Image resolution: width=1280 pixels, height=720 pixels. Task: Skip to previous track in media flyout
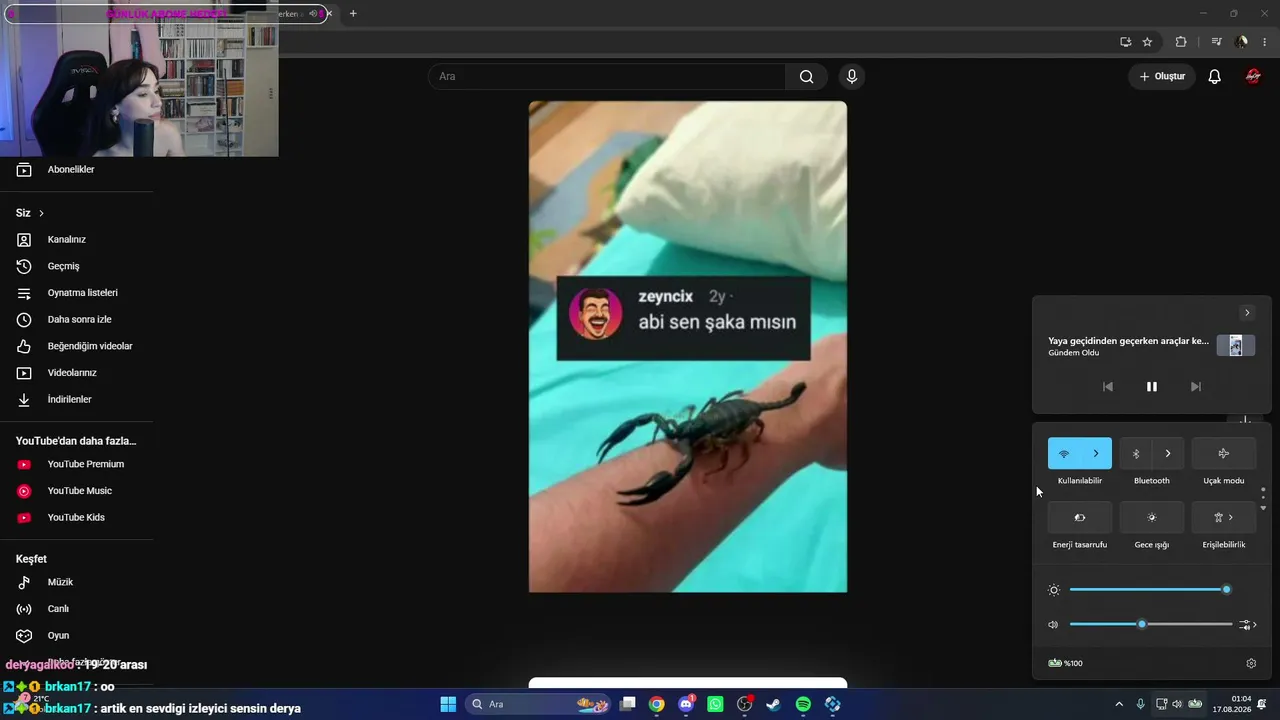[x=1108, y=387]
